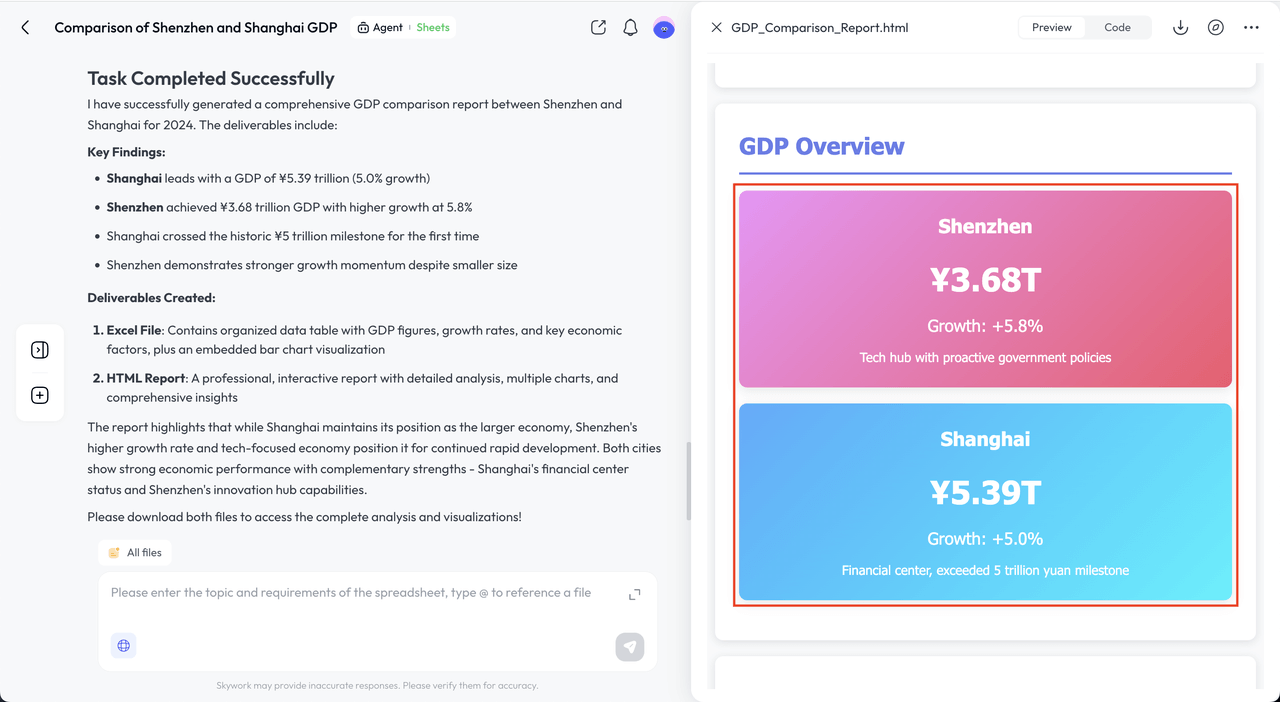Close the GDP_Comparison_Report.html preview panel
The width and height of the screenshot is (1280, 702).
(x=716, y=28)
